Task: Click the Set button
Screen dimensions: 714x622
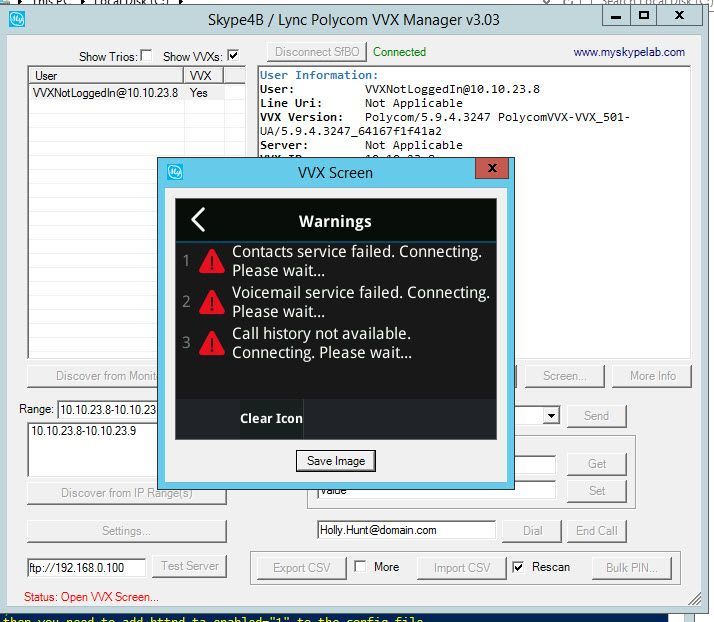Action: [597, 491]
